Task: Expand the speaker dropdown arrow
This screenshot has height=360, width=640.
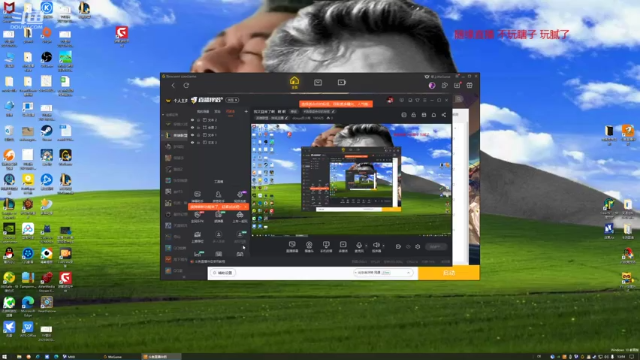Action: (383, 246)
